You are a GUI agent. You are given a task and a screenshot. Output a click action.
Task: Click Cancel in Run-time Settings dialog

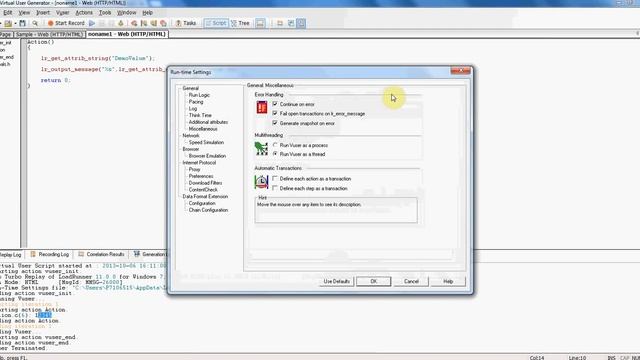pos(411,281)
